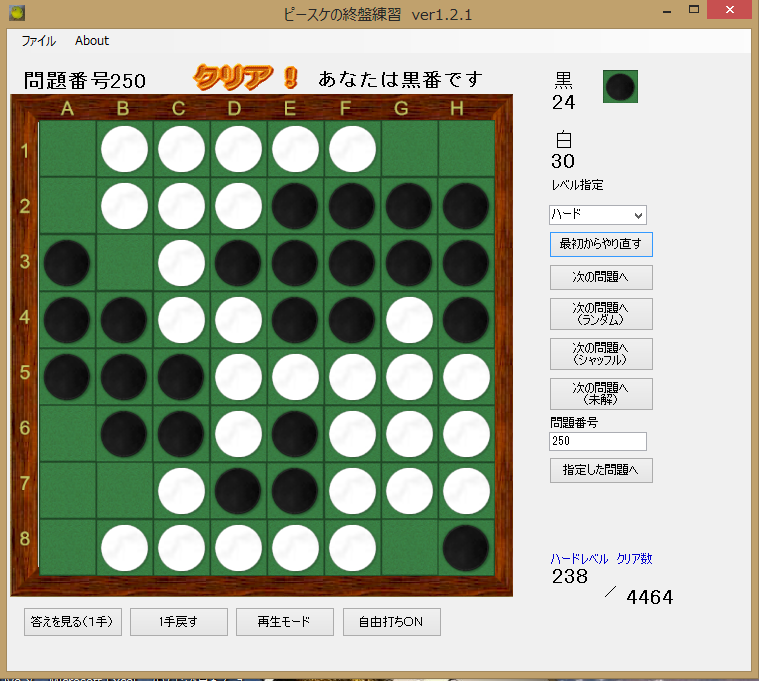The image size is (759, 681).
Task: Click the black disc at A3
Action: coord(67,263)
